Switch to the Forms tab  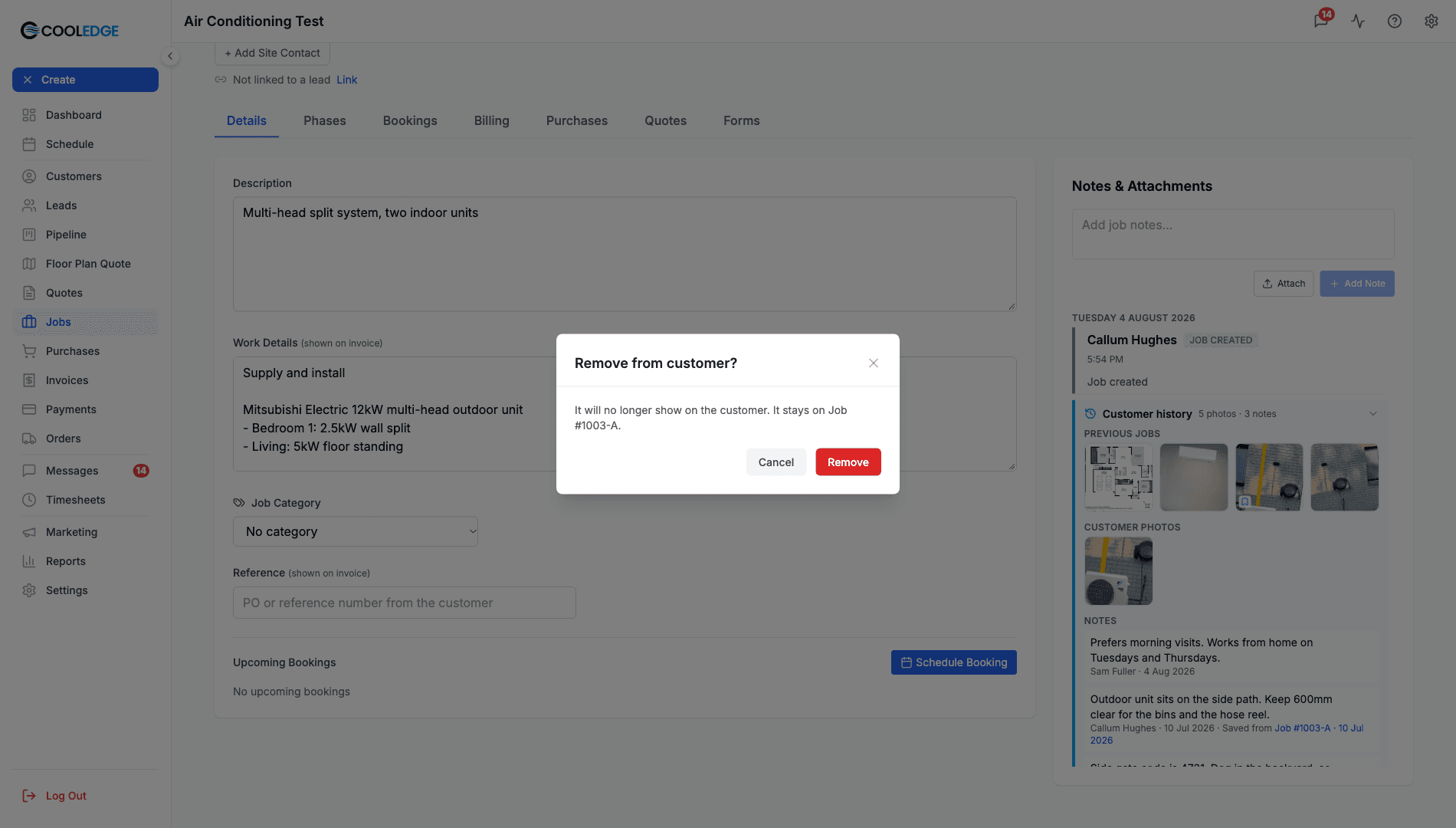(x=742, y=121)
